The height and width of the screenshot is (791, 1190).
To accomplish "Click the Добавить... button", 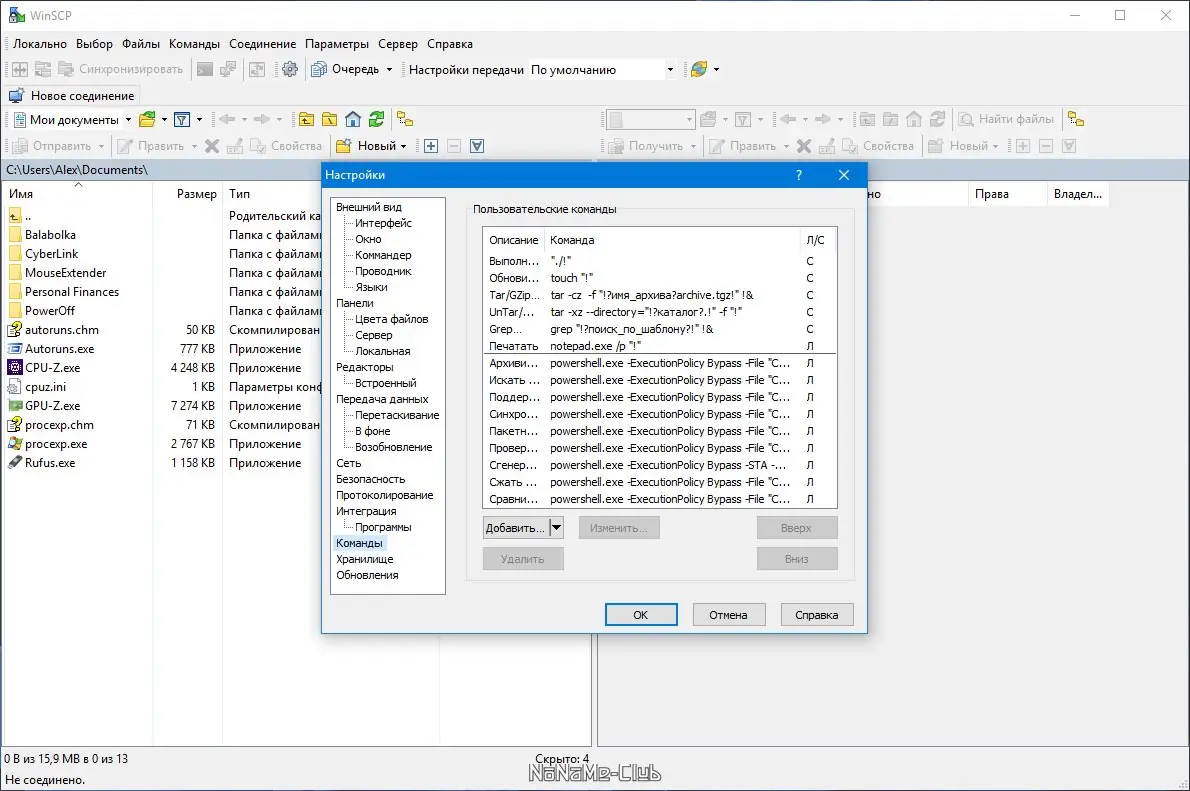I will 516,528.
